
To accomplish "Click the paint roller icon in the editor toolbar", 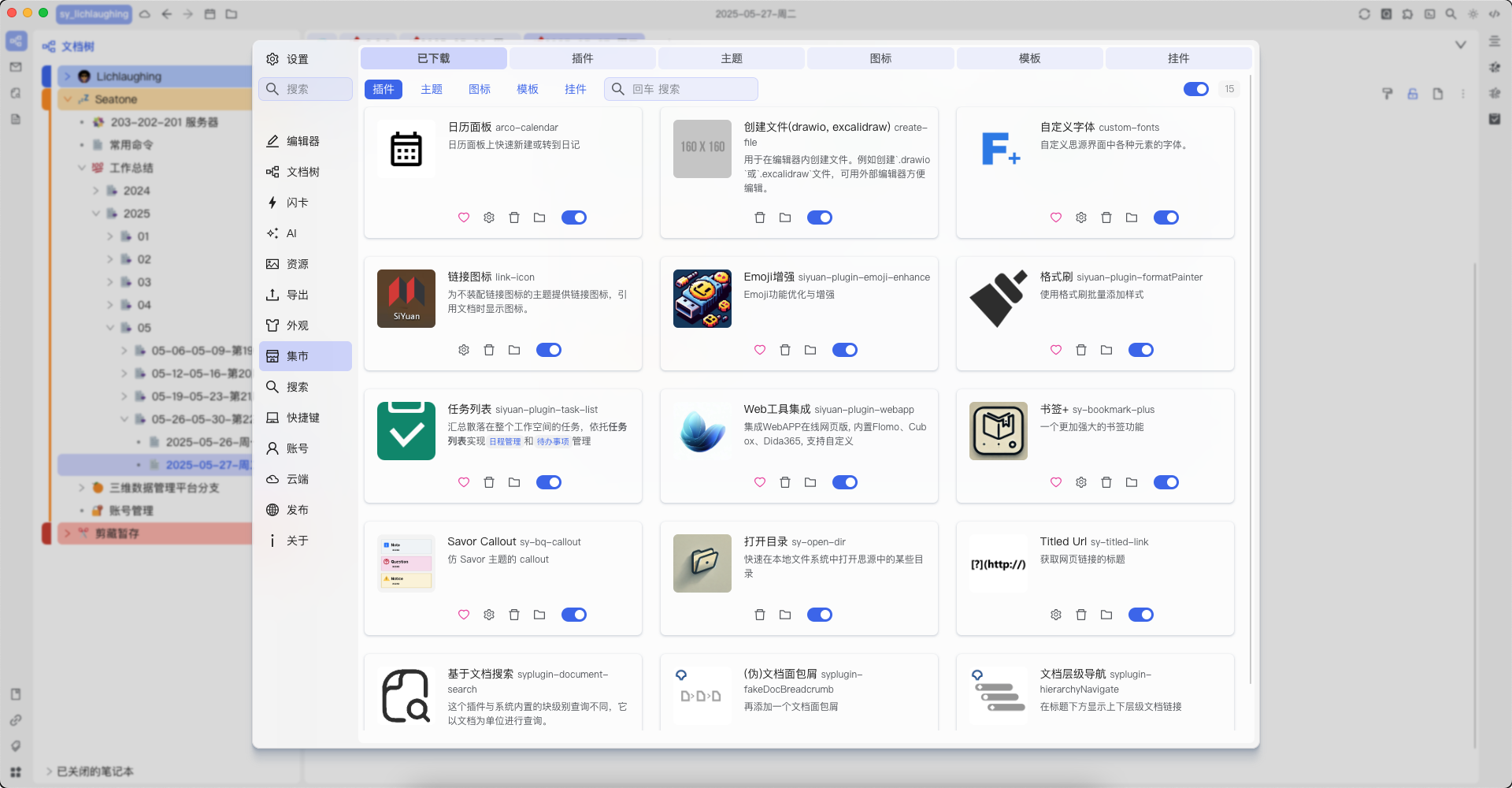I will [1388, 94].
